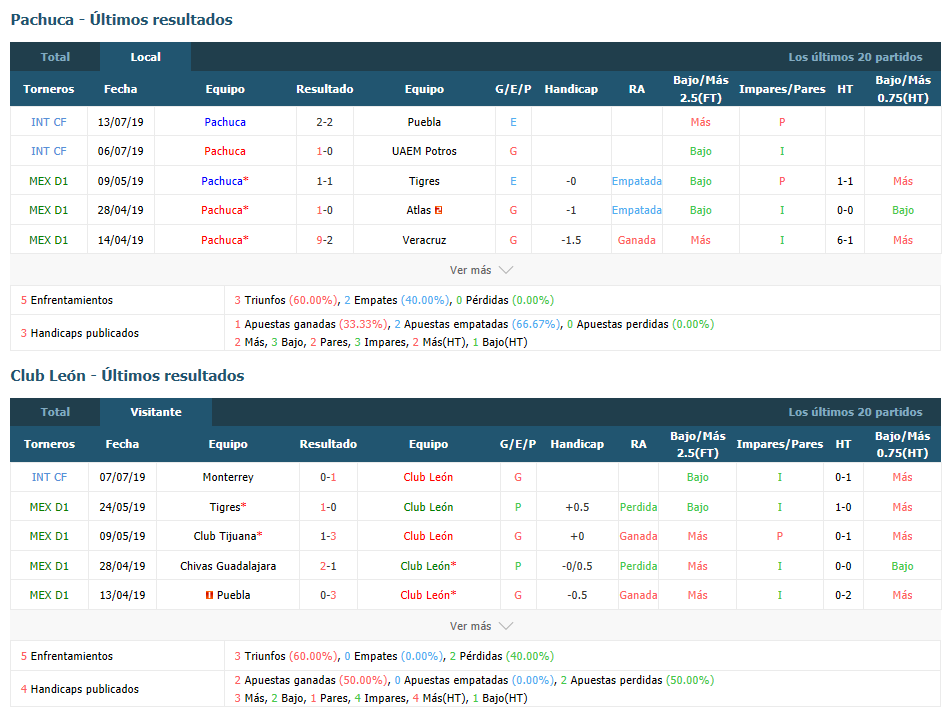Click handicap -1.5 in Veracruz row
Screen dimensions: 947x713
[x=571, y=240]
